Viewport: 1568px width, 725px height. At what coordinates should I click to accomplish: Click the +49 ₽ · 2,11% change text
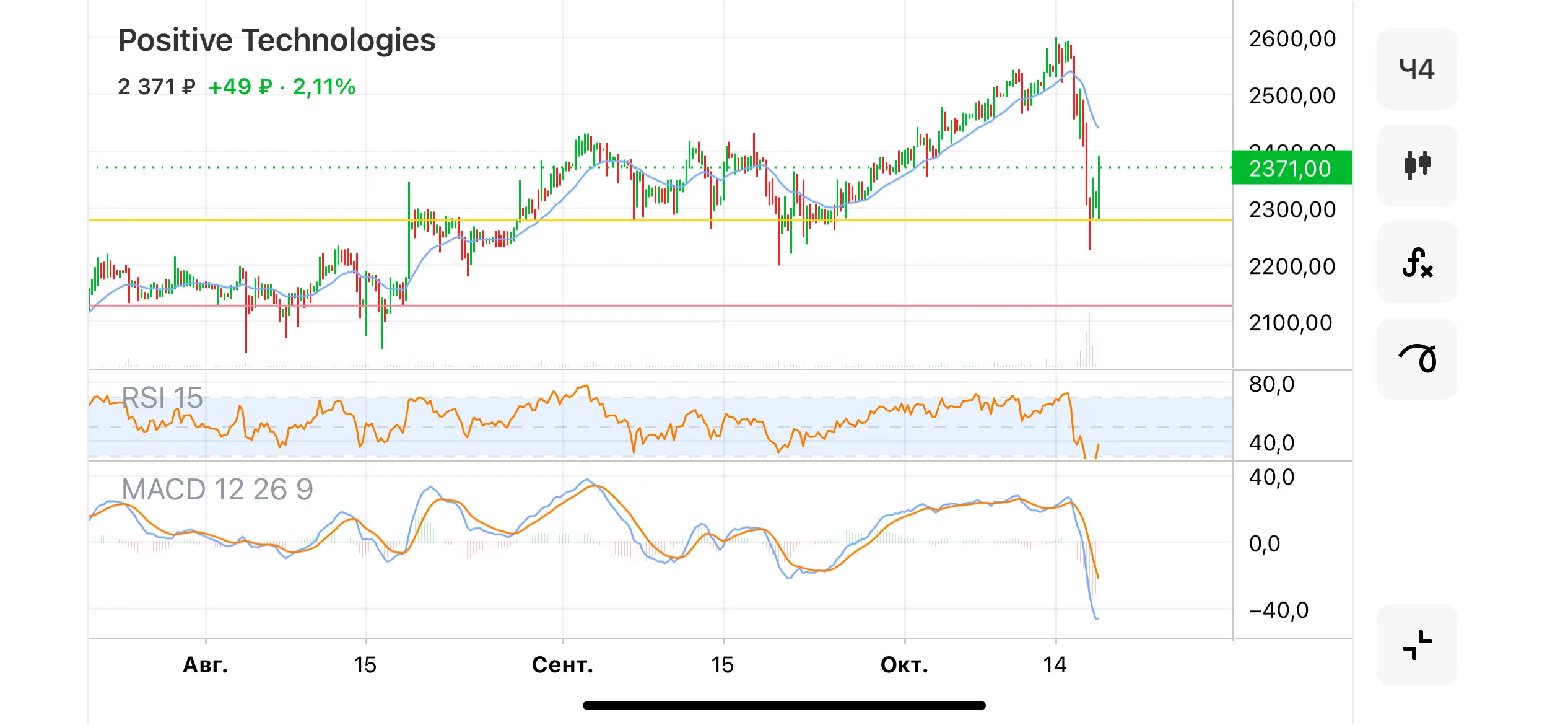[x=282, y=87]
